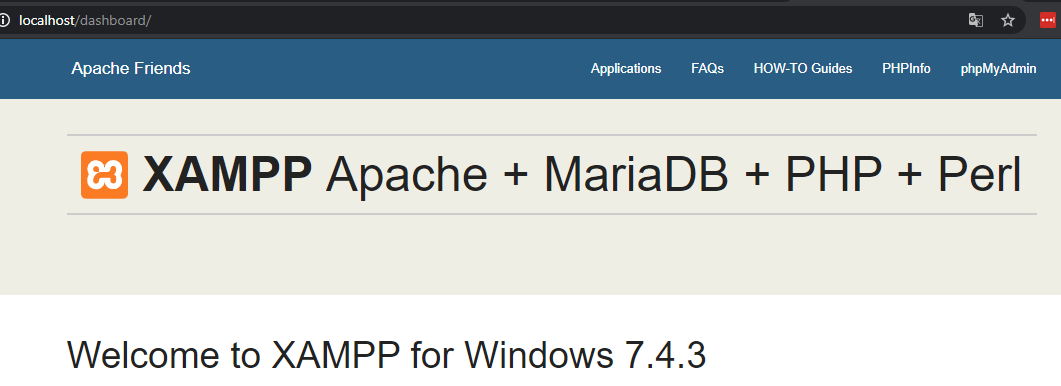Click the site info icon in address bar
This screenshot has height=386, width=1061.
click(x=4, y=20)
